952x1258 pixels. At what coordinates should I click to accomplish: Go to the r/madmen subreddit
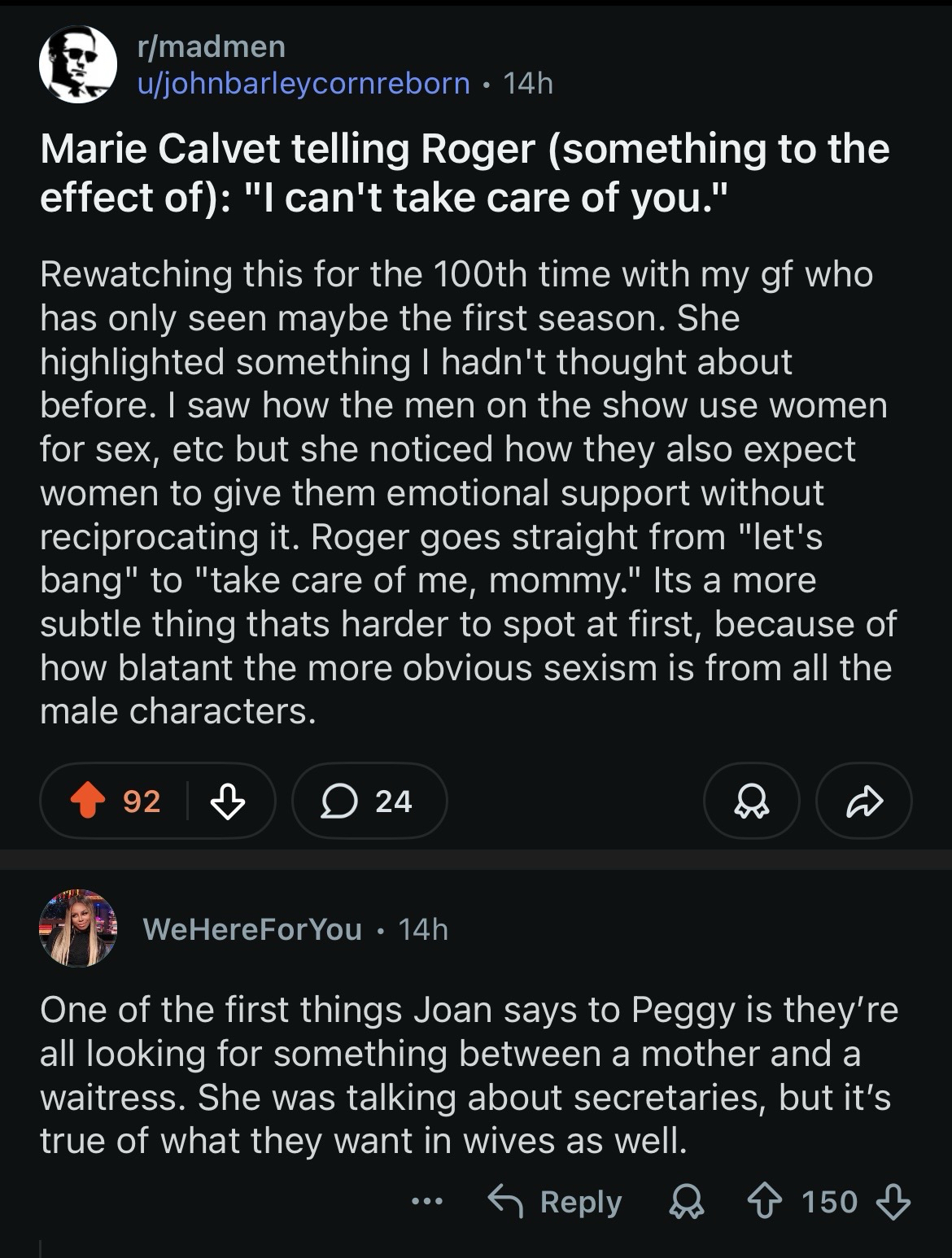coord(212,46)
